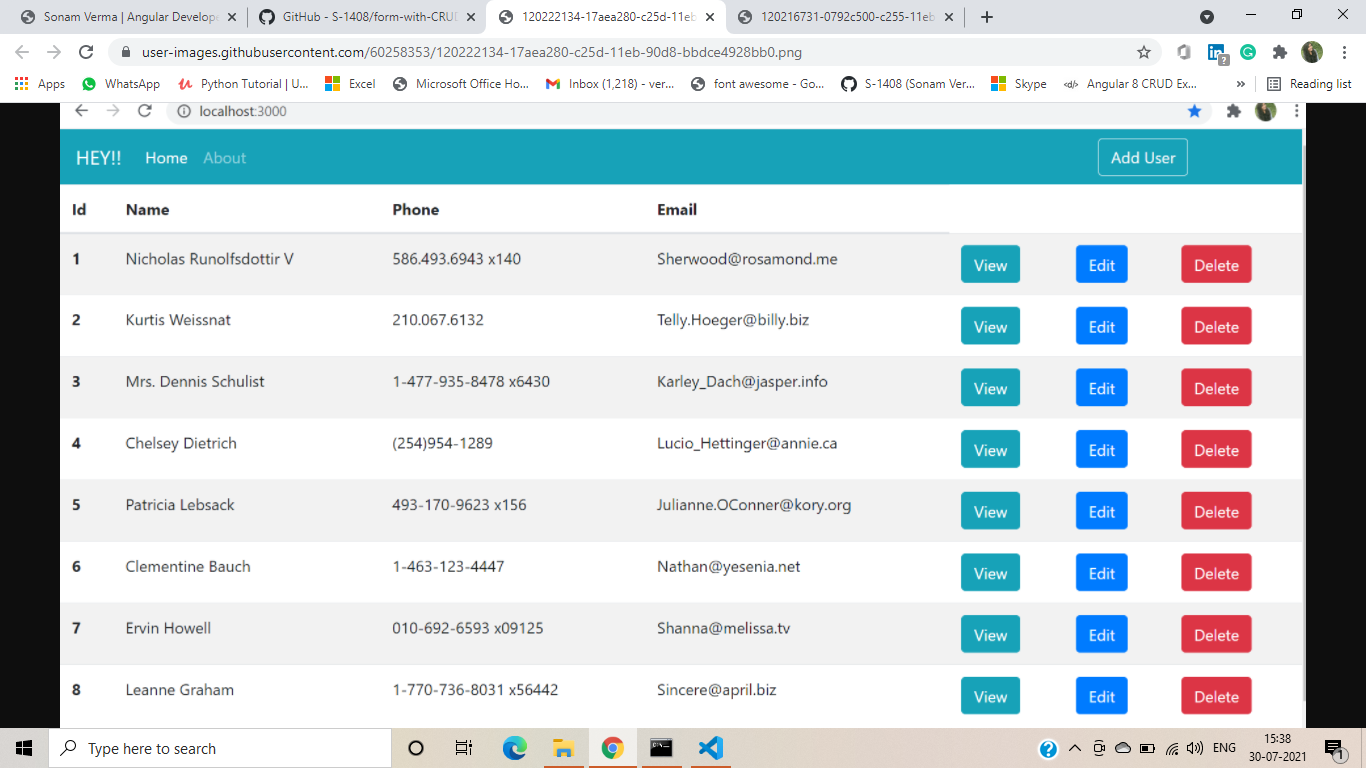Image resolution: width=1366 pixels, height=768 pixels.
Task: Click Edit for Chelsey Dietrich
Action: click(x=1101, y=449)
